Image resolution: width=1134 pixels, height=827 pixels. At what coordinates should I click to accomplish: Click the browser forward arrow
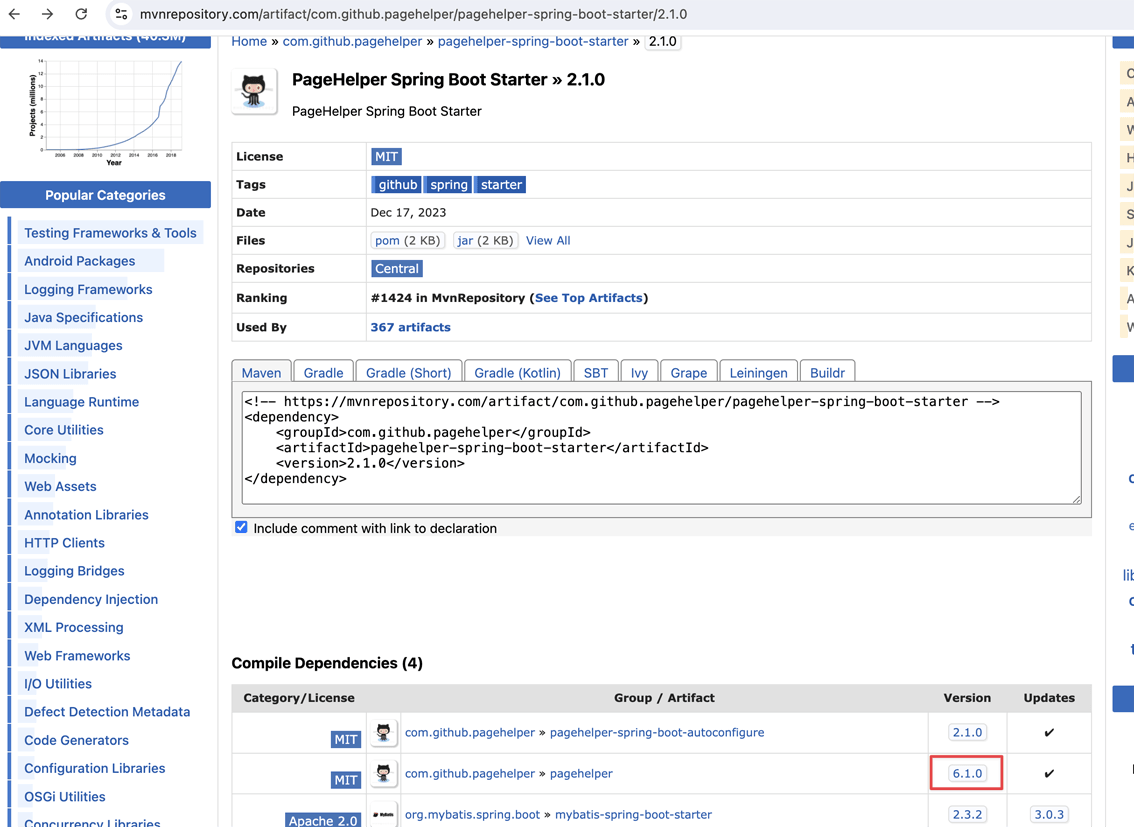click(47, 15)
